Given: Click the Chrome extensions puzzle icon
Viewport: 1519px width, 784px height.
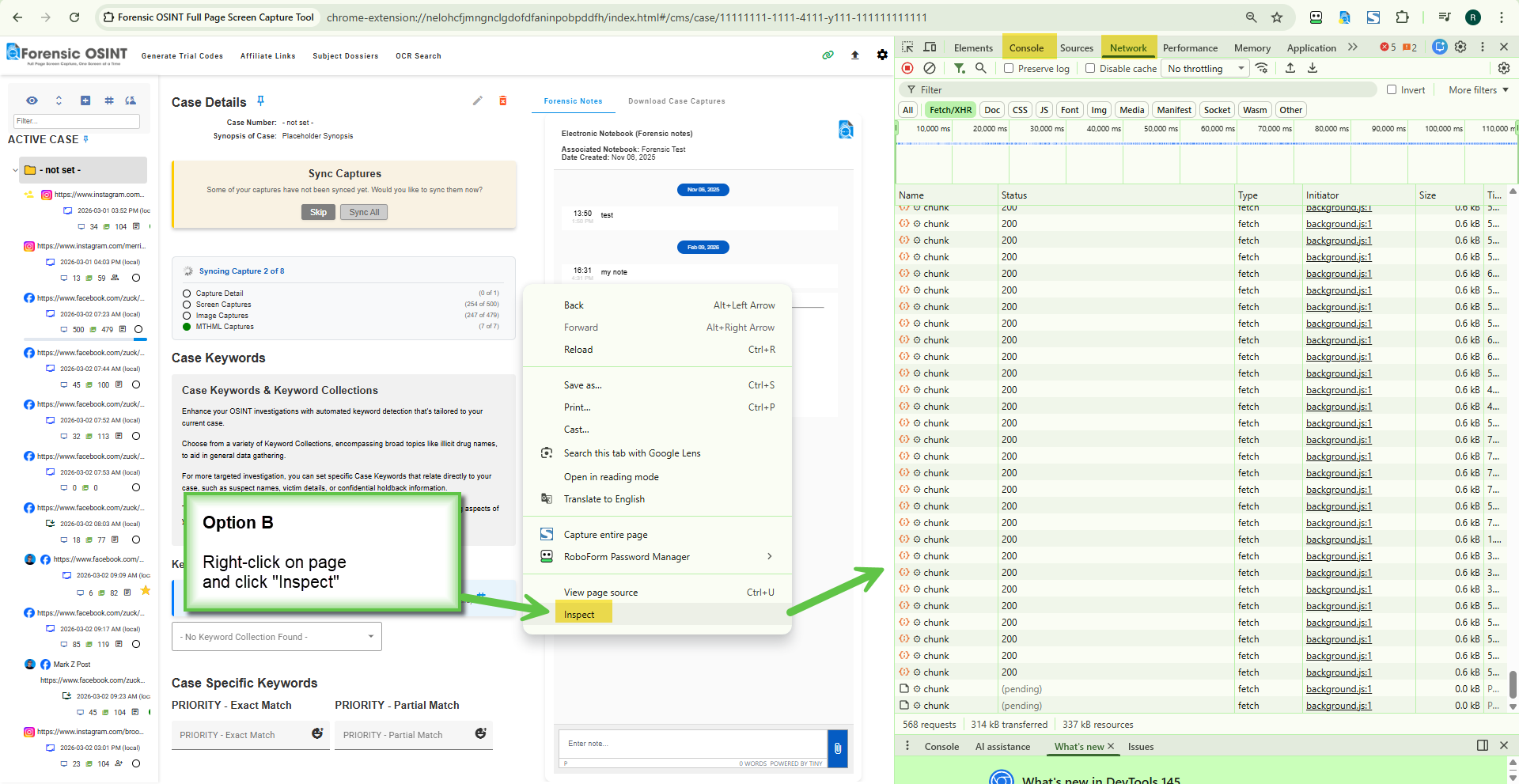Looking at the screenshot, I should (1403, 17).
